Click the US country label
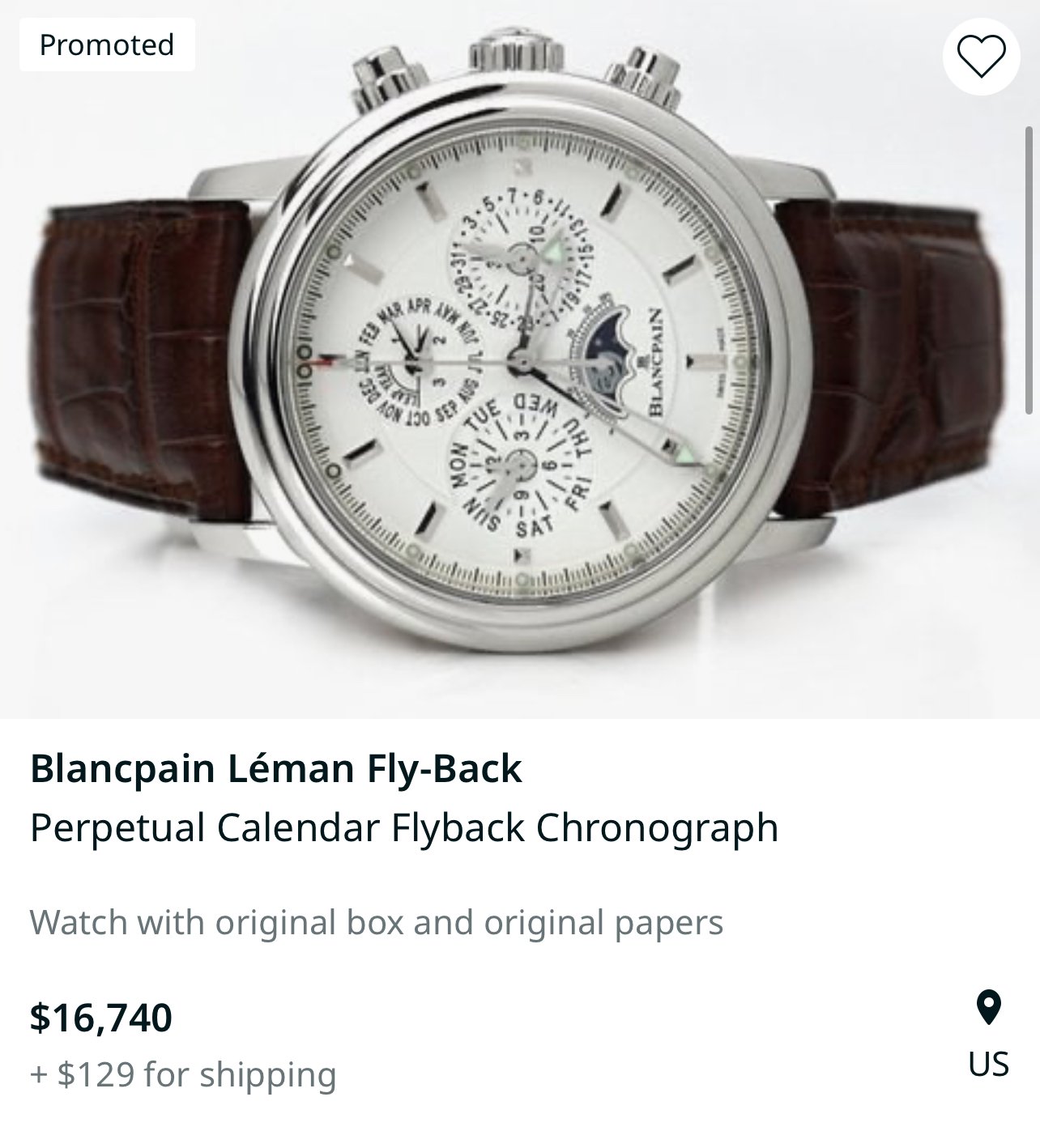This screenshot has height=1148, width=1040. 988,1063
